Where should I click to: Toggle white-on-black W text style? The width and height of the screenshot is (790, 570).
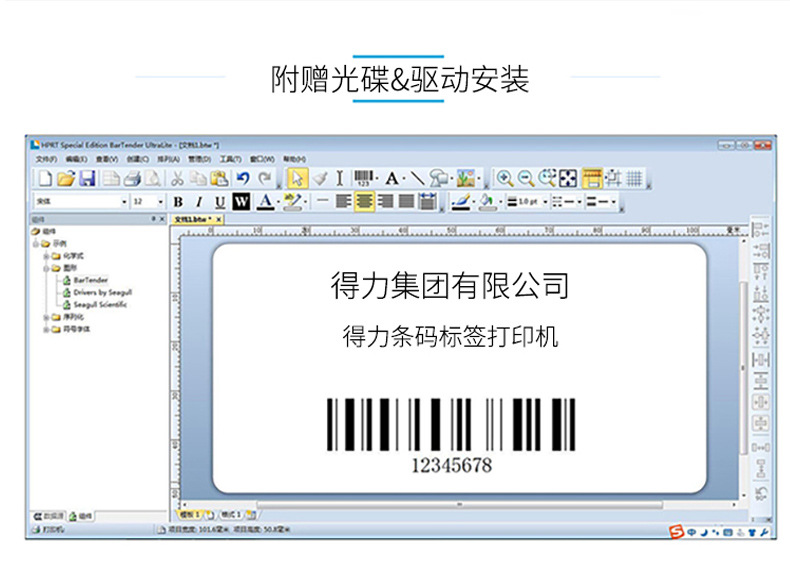241,202
